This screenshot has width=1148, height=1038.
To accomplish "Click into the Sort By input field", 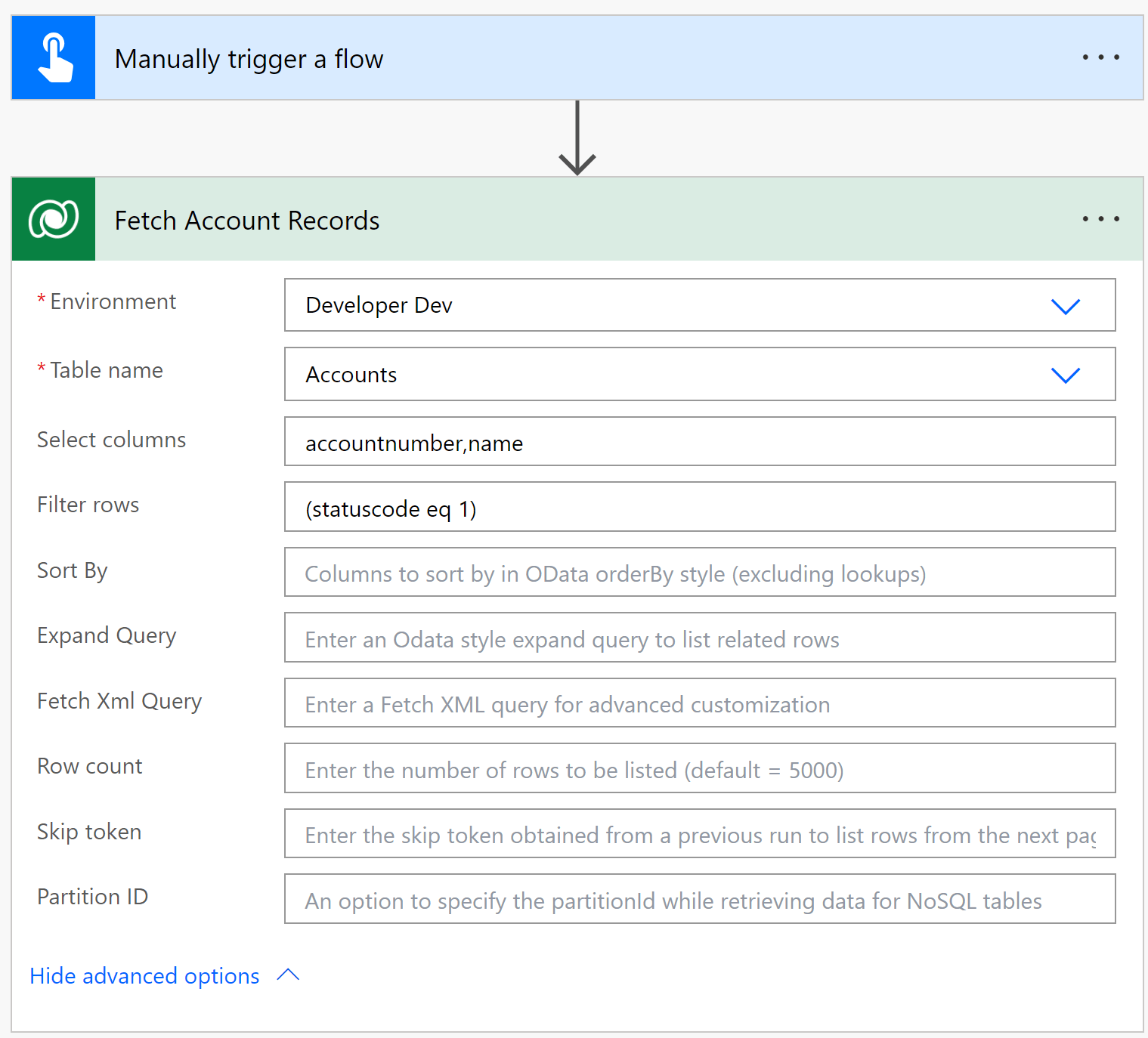I will pyautogui.click(x=700, y=573).
